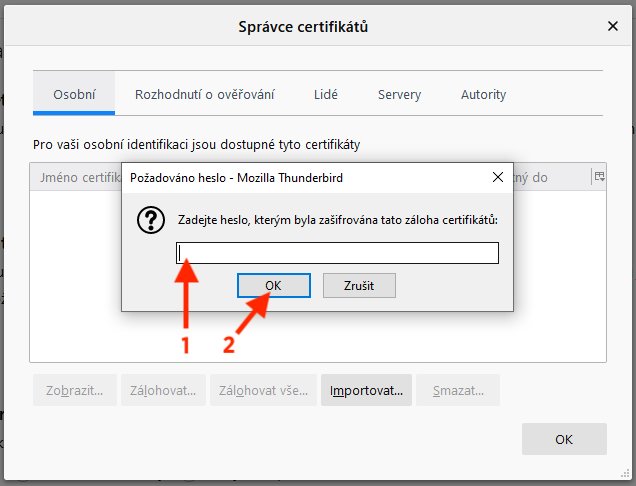The image size is (636, 486).
Task: Click the Zobrazit... button
Action: coord(75,390)
